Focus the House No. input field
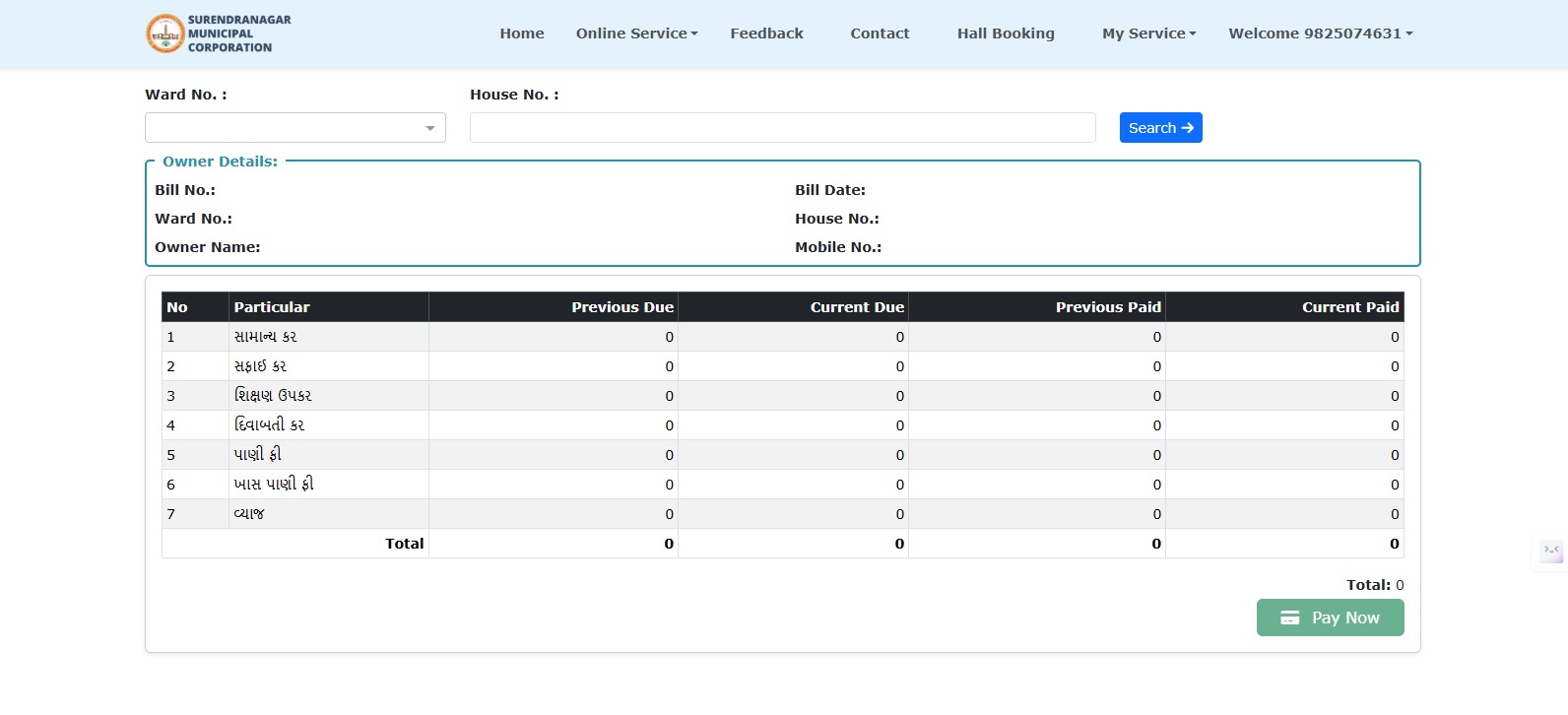 point(782,128)
